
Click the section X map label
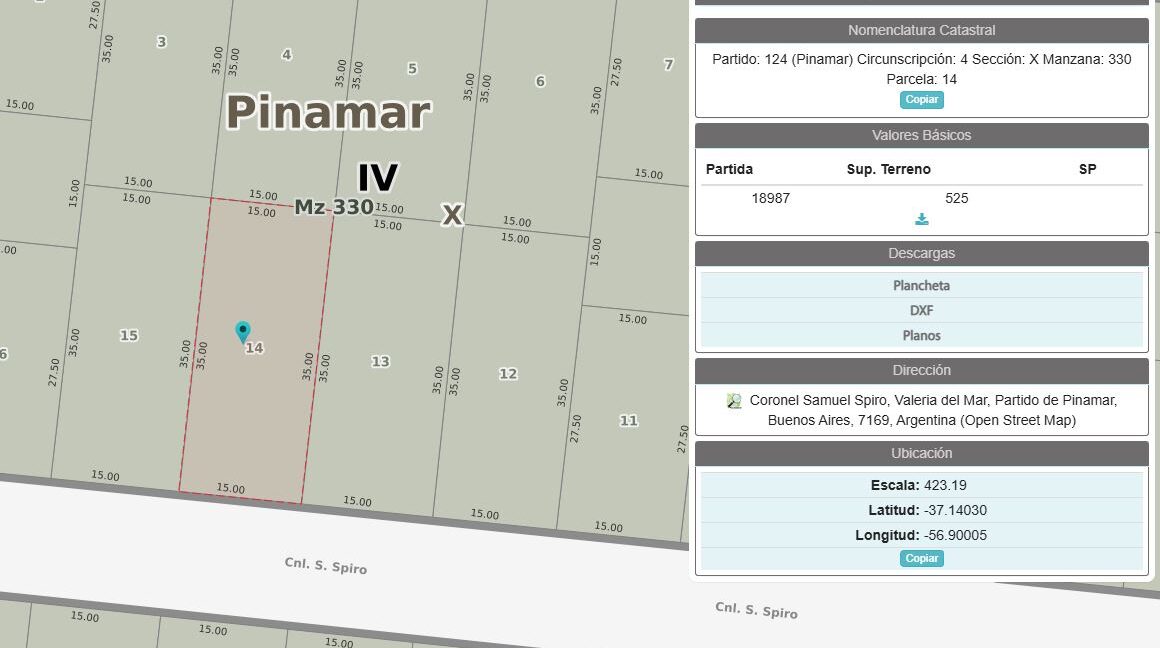pos(452,215)
